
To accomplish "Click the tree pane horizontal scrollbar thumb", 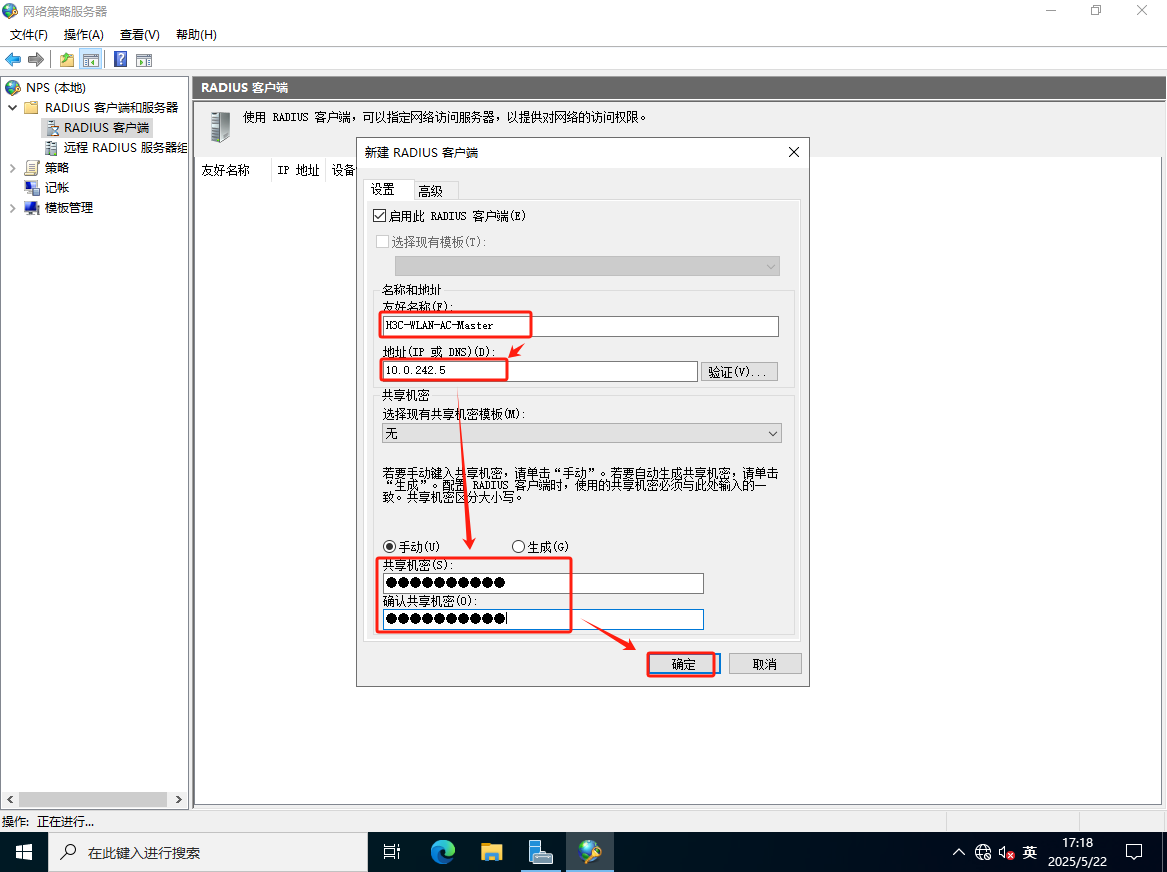I will (x=92, y=799).
